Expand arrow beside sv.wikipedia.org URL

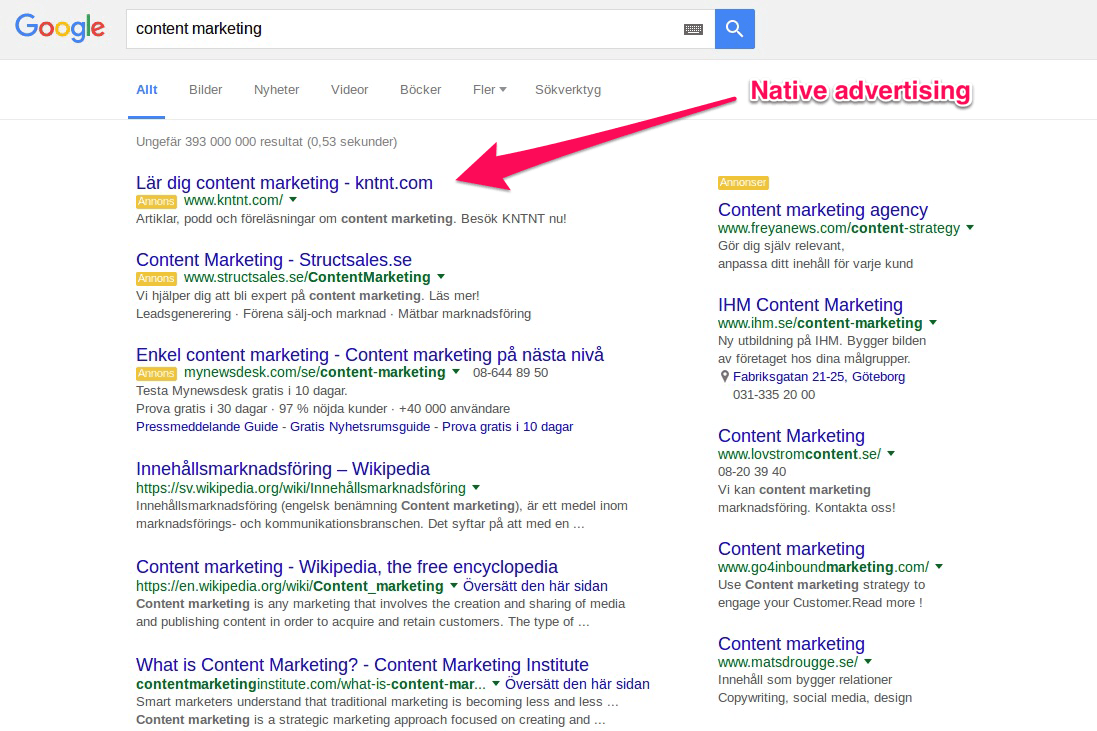(x=476, y=488)
